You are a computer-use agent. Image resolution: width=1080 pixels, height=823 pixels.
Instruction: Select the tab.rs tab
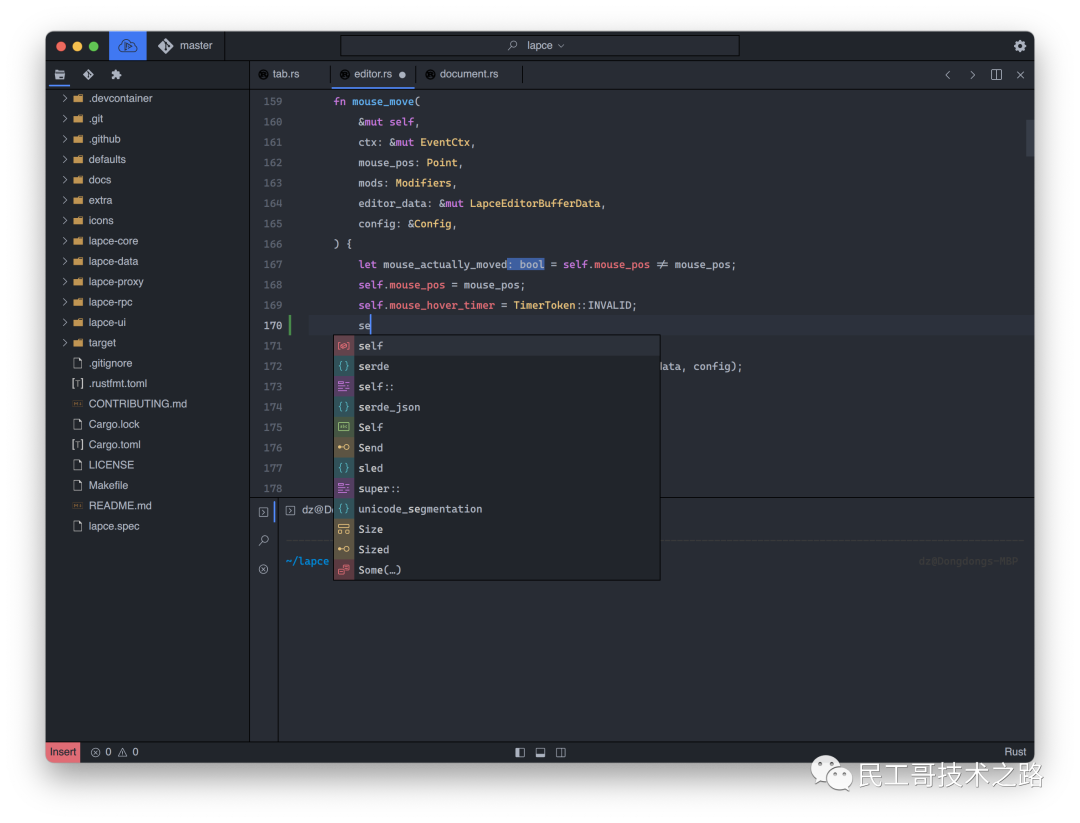(x=287, y=74)
